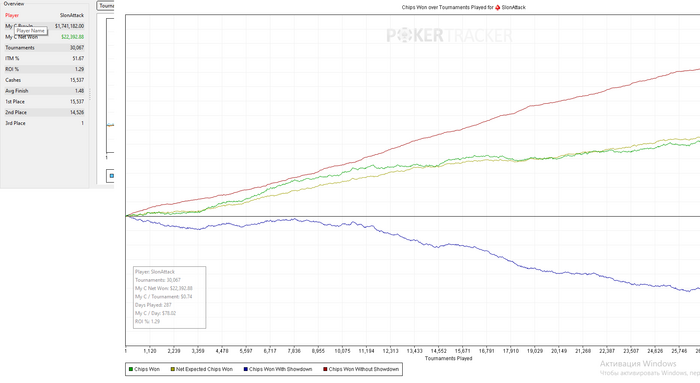Image resolution: width=700 pixels, height=383 pixels.
Task: Select the Avg Finish row label
Action: [x=17, y=91]
